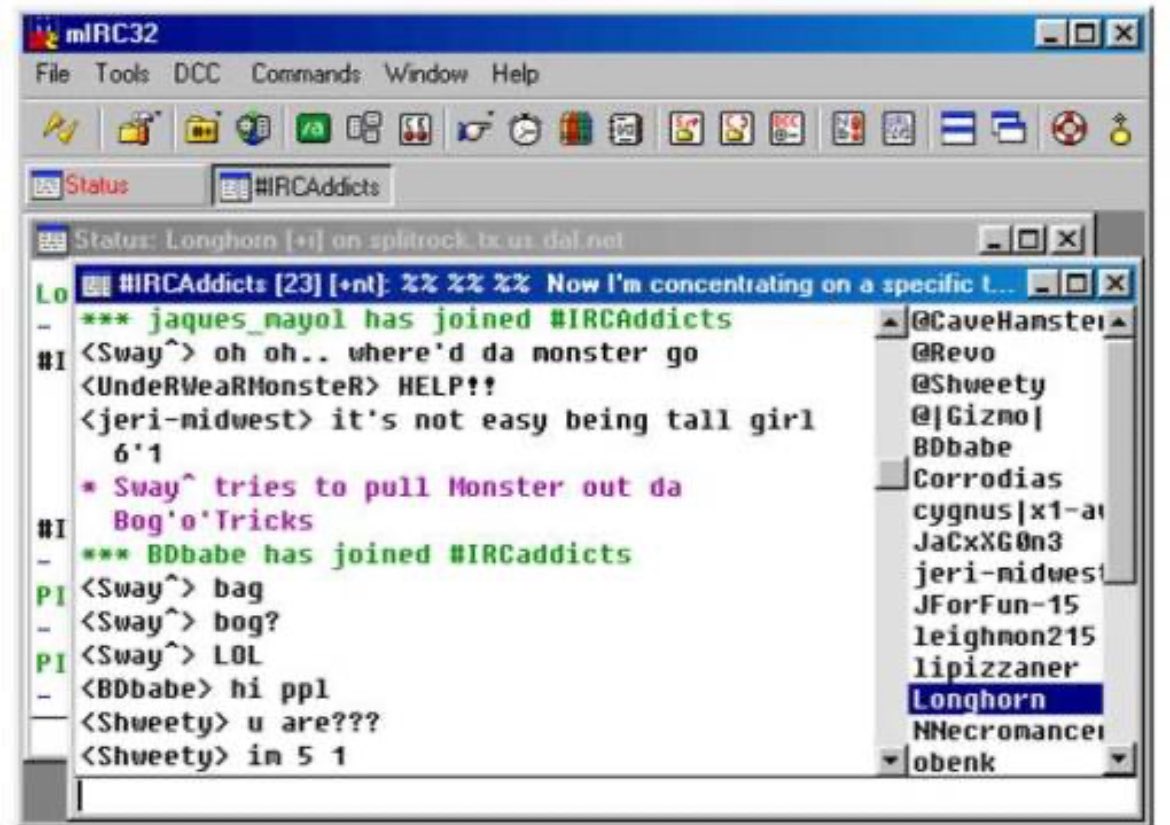Click the Finger pointing-hand toolbar icon
1170x825 pixels.
click(475, 129)
